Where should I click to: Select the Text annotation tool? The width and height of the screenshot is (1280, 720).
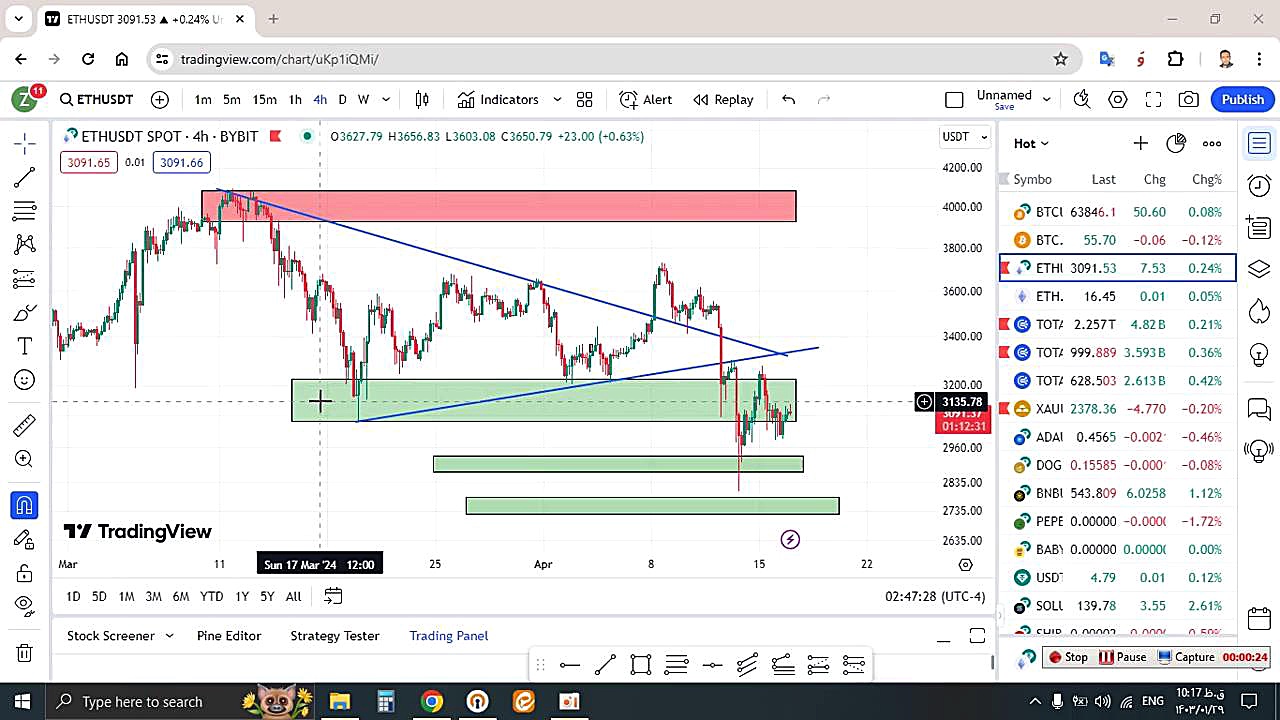click(x=25, y=346)
